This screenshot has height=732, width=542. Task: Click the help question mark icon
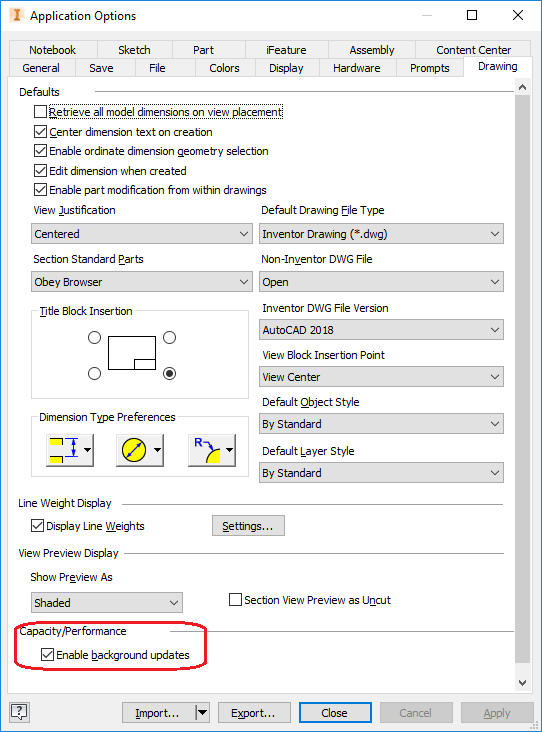click(19, 712)
